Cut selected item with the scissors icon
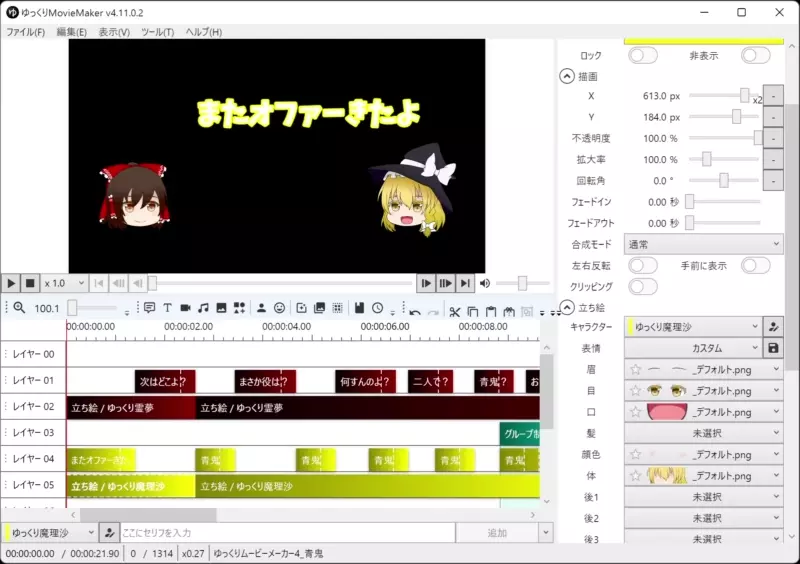 (x=455, y=311)
